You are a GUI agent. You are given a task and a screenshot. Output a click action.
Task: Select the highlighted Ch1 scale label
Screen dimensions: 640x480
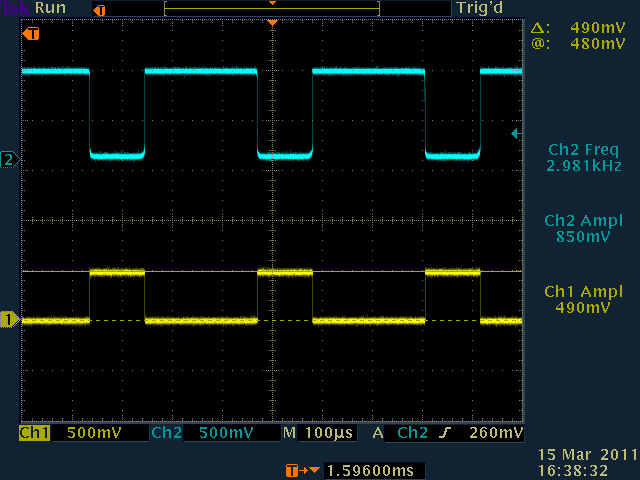pyautogui.click(x=35, y=434)
